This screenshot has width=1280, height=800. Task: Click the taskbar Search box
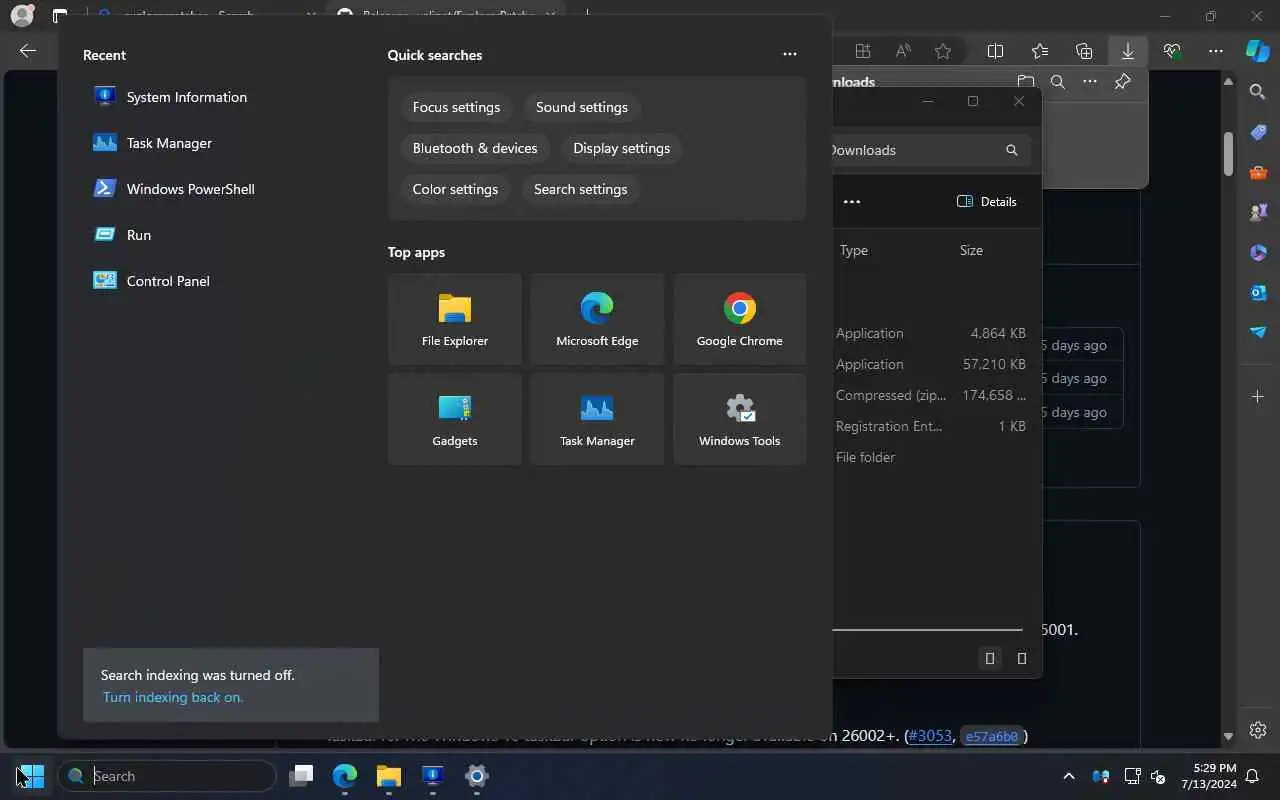[167, 776]
